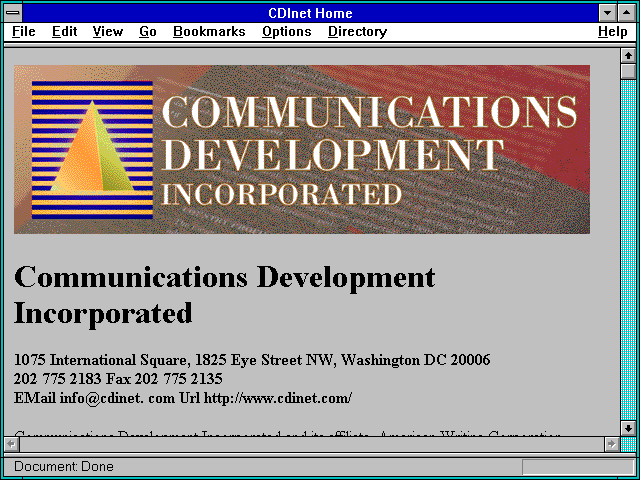Click the status bar progress indicator box
This screenshot has width=640, height=480.
click(578, 467)
